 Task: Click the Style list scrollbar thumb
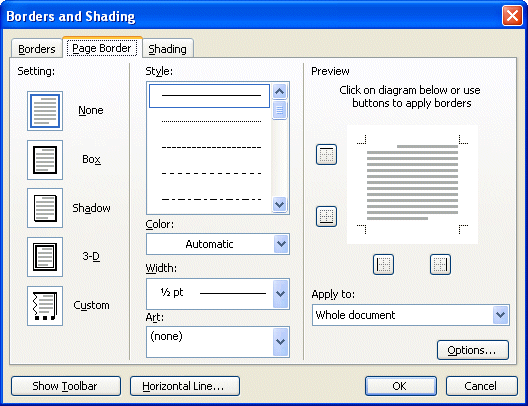(280, 110)
